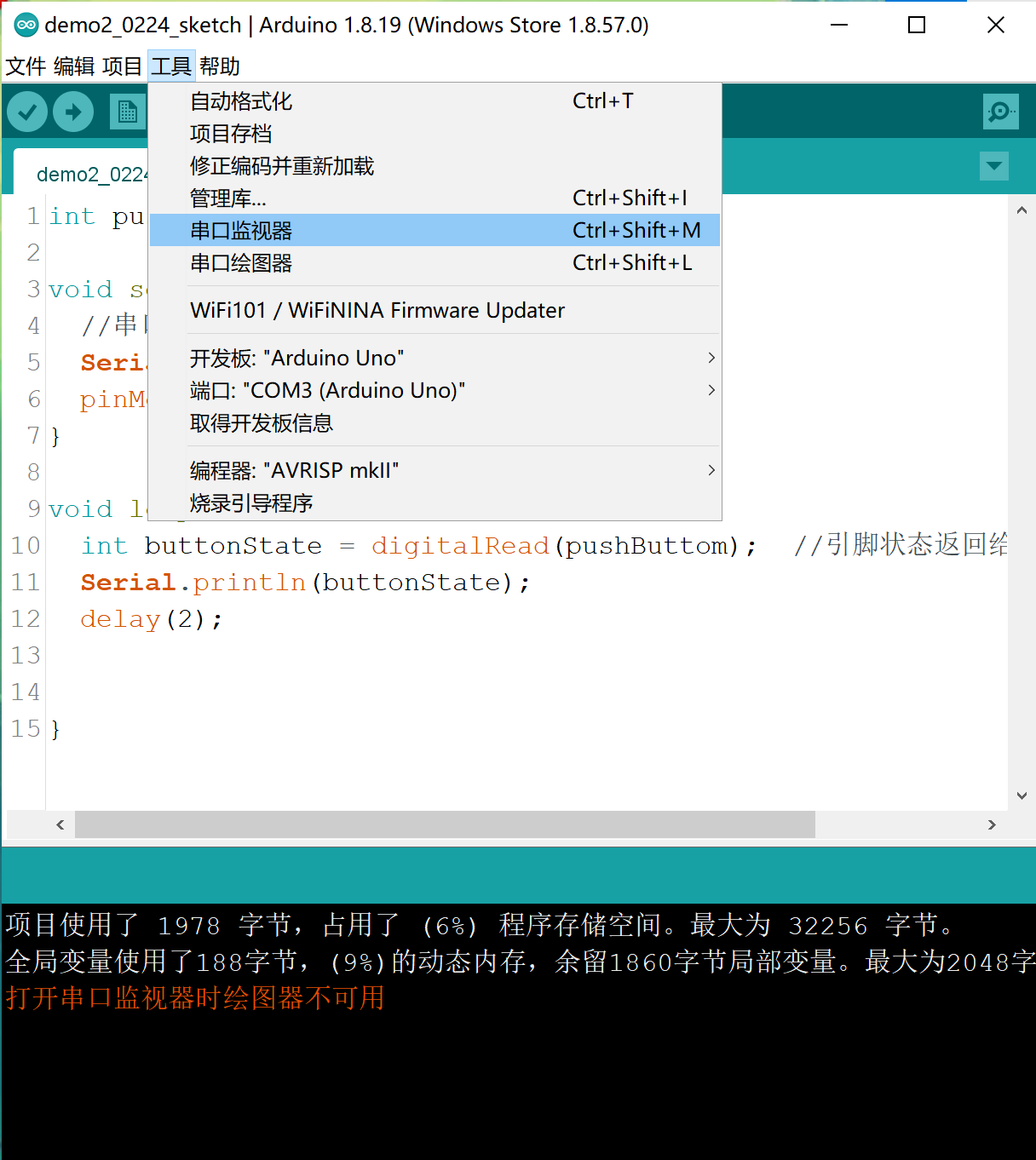
Task: Click the 全局变量使用了188字节 console line
Action: 520,962
